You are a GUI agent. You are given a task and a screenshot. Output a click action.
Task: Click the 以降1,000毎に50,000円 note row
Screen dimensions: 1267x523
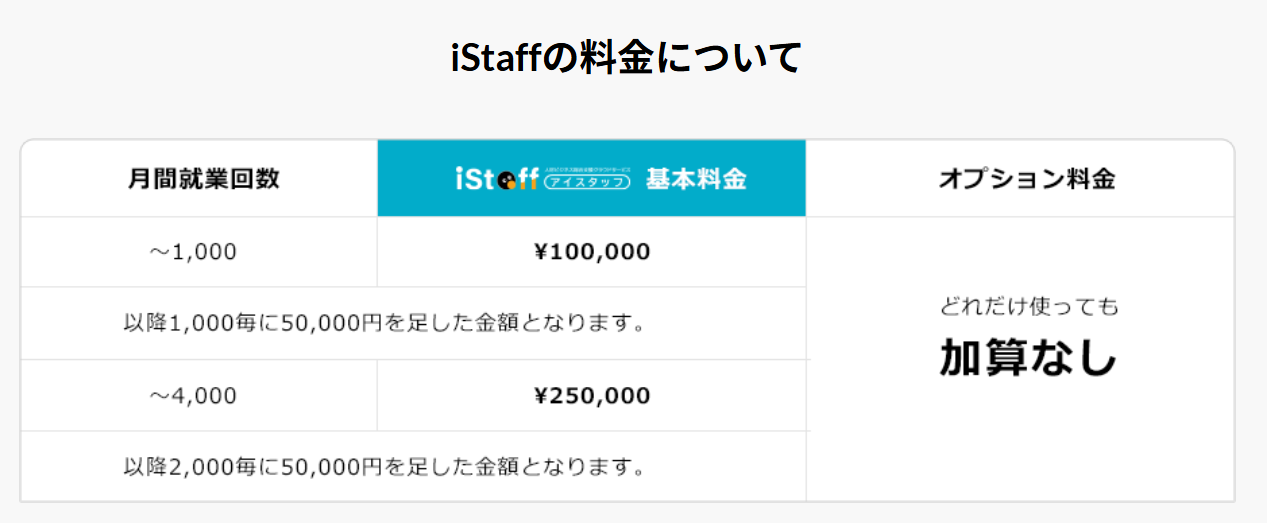pos(414,323)
